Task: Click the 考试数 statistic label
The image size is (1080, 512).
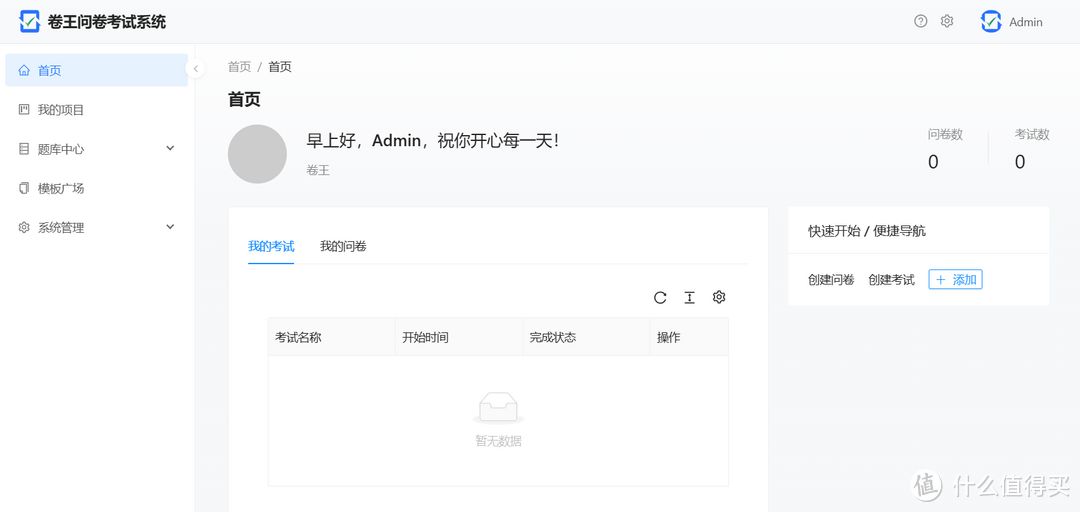Action: coord(1032,135)
